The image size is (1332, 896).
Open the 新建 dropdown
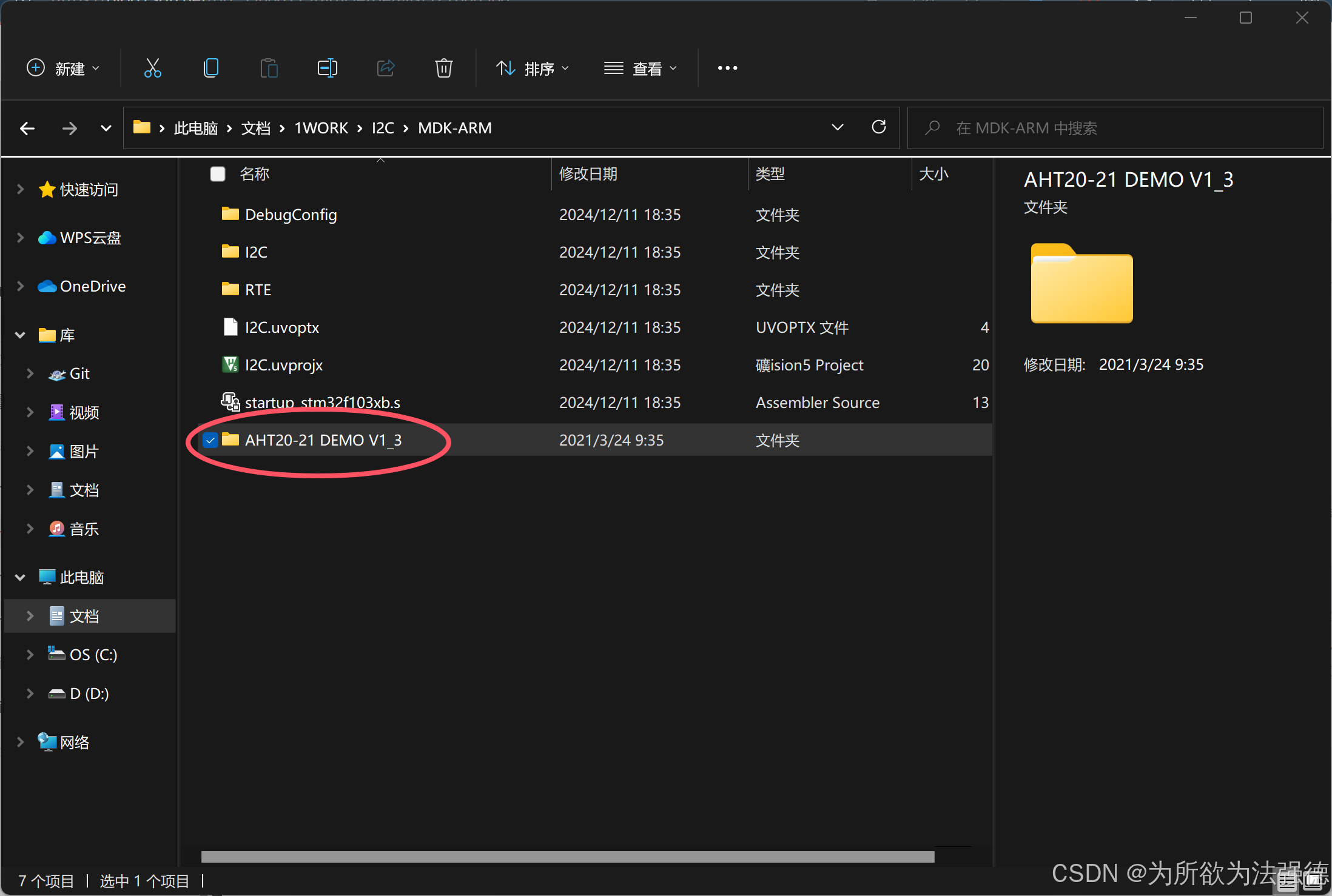coord(63,69)
